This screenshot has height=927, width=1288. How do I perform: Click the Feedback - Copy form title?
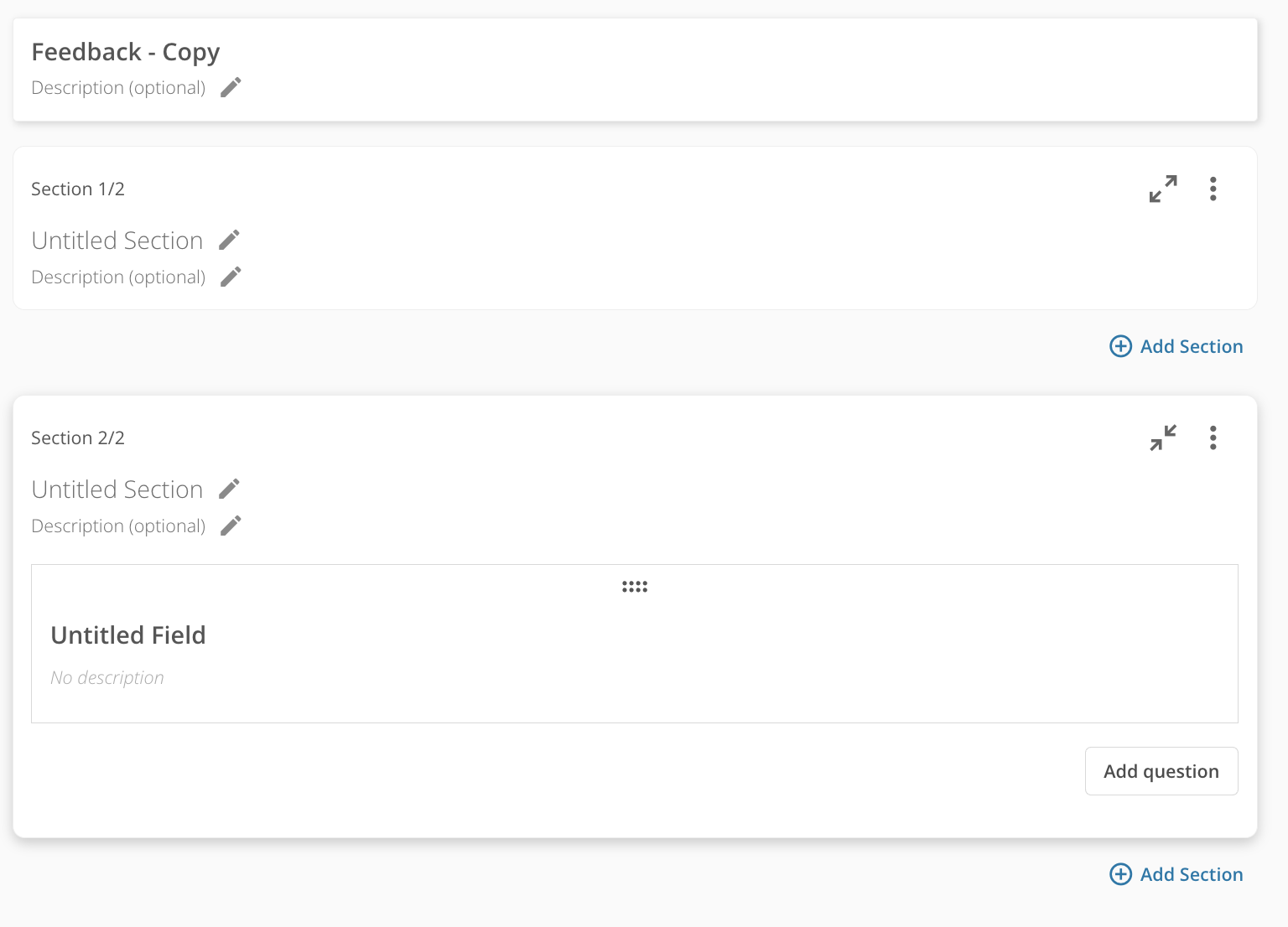pyautogui.click(x=126, y=52)
